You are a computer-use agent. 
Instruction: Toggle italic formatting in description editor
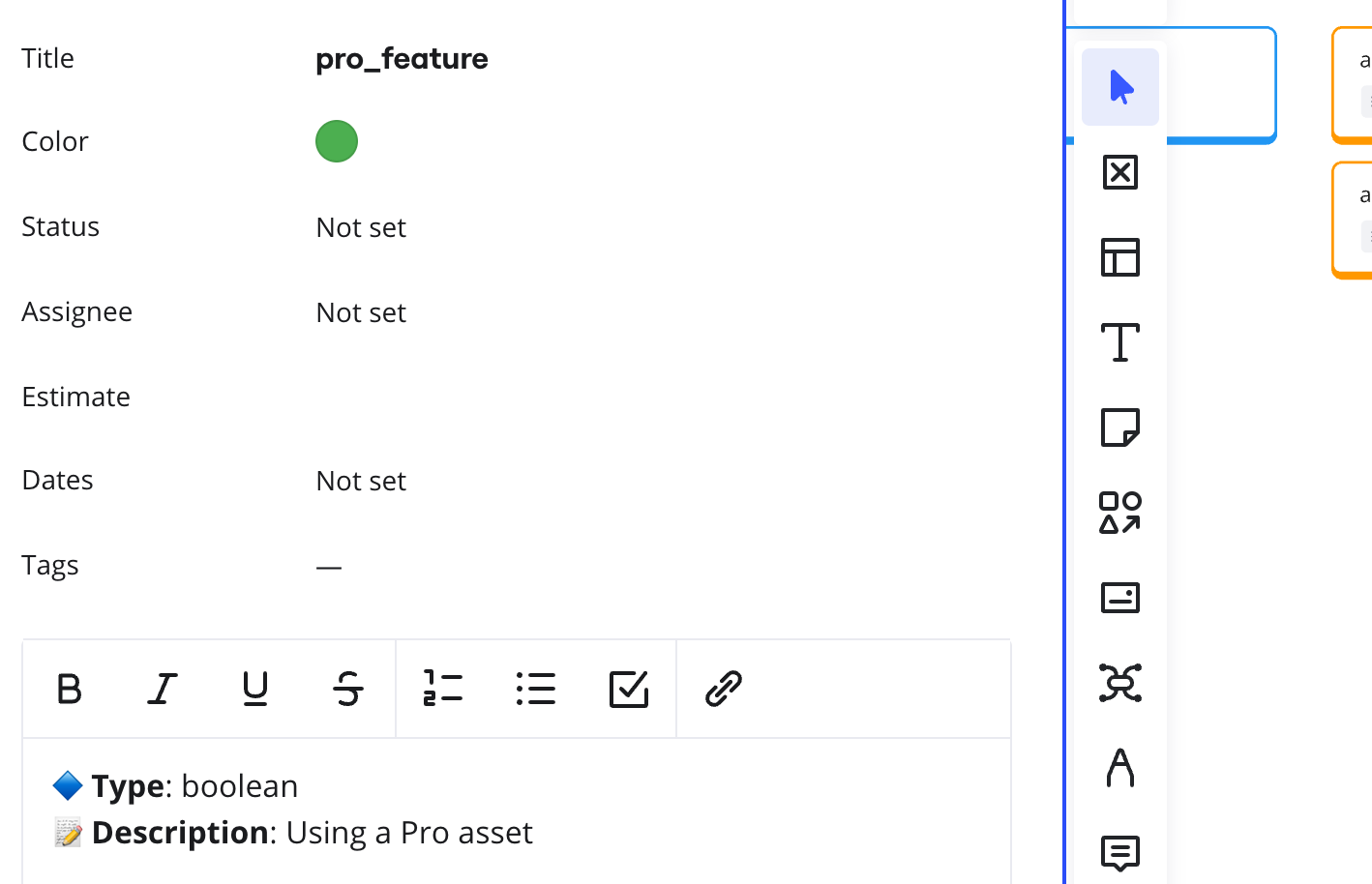click(x=163, y=690)
